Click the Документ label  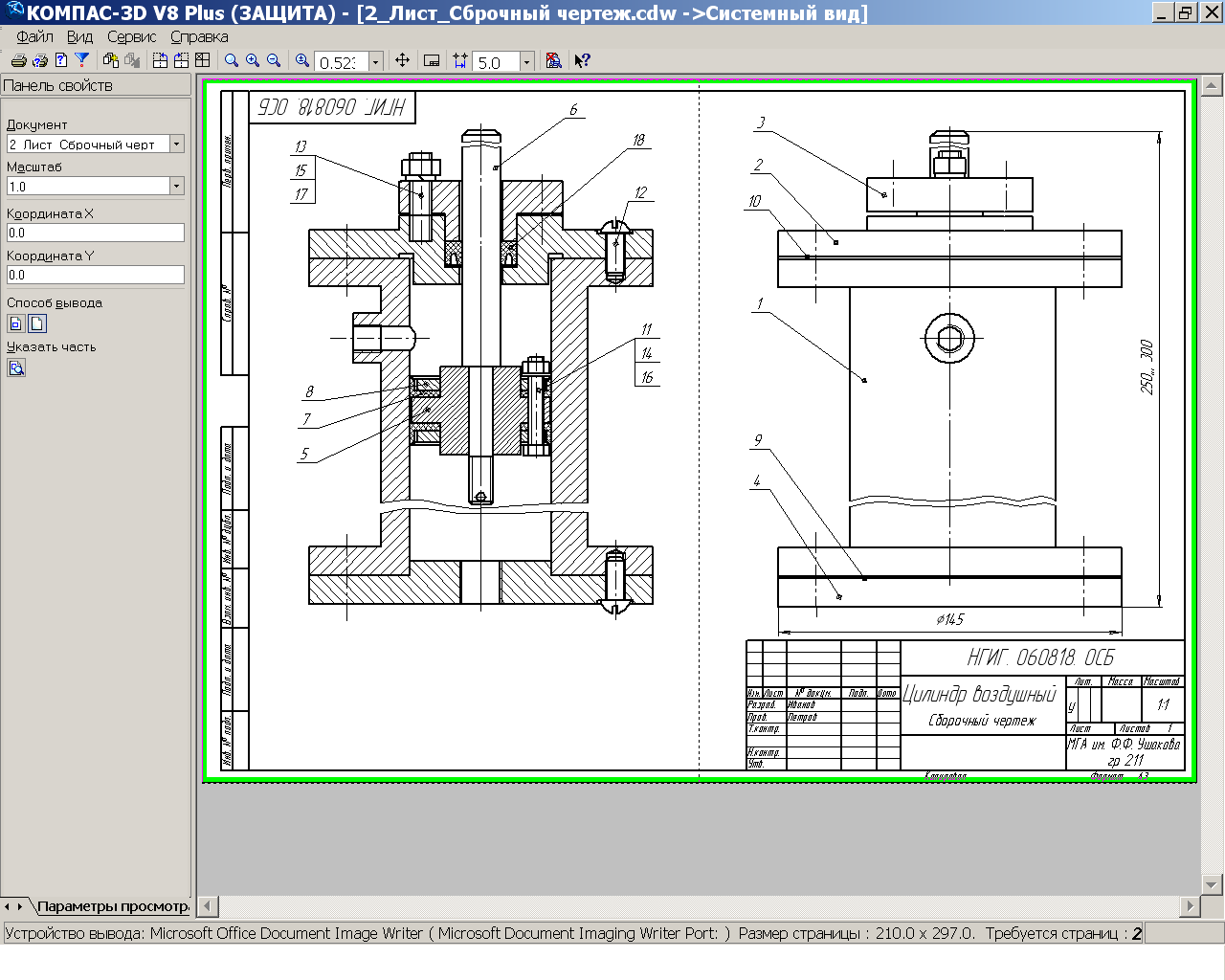(36, 124)
